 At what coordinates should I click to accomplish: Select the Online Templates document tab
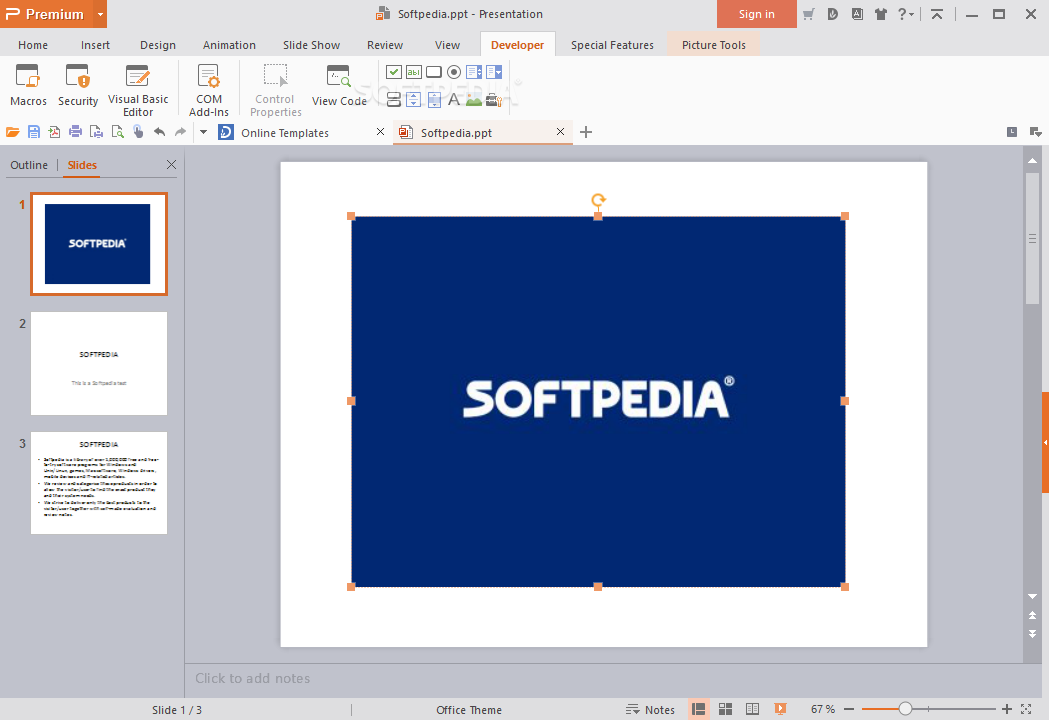pos(285,132)
